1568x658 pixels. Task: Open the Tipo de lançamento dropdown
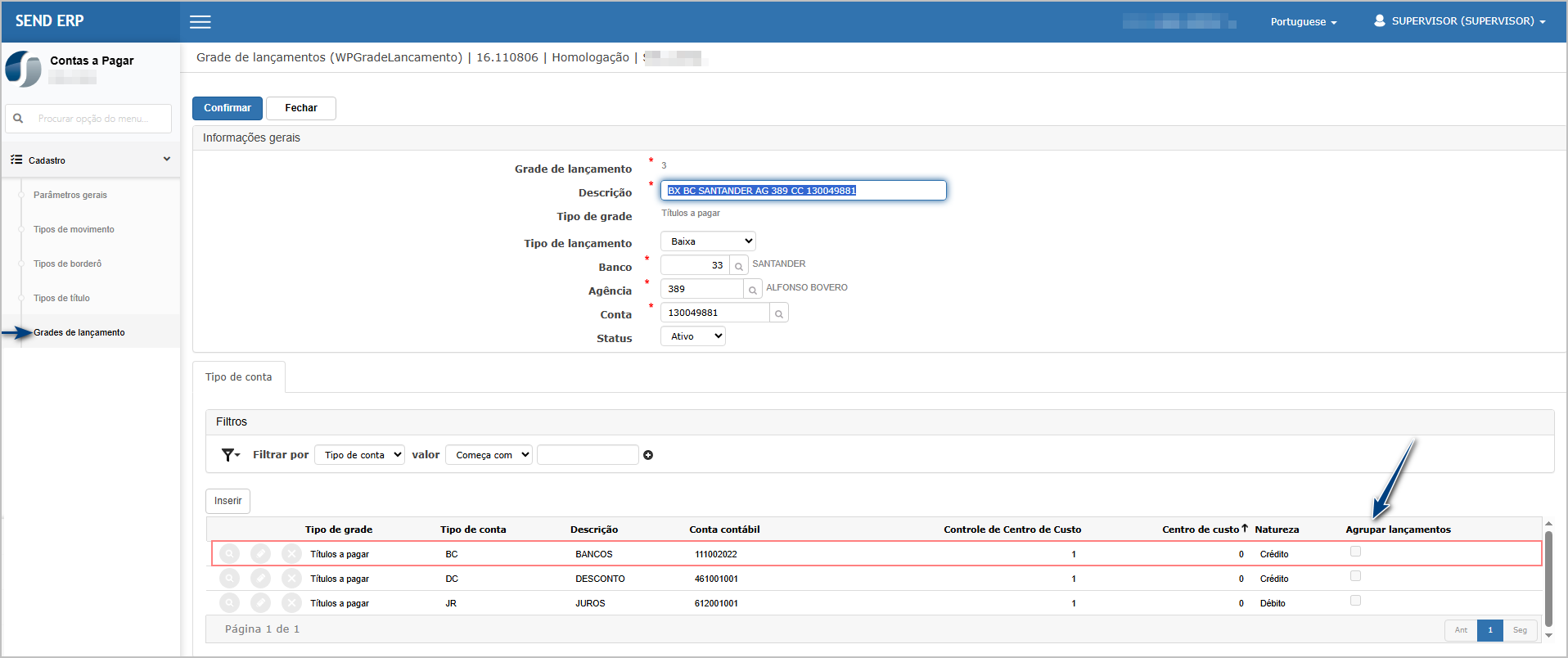708,241
